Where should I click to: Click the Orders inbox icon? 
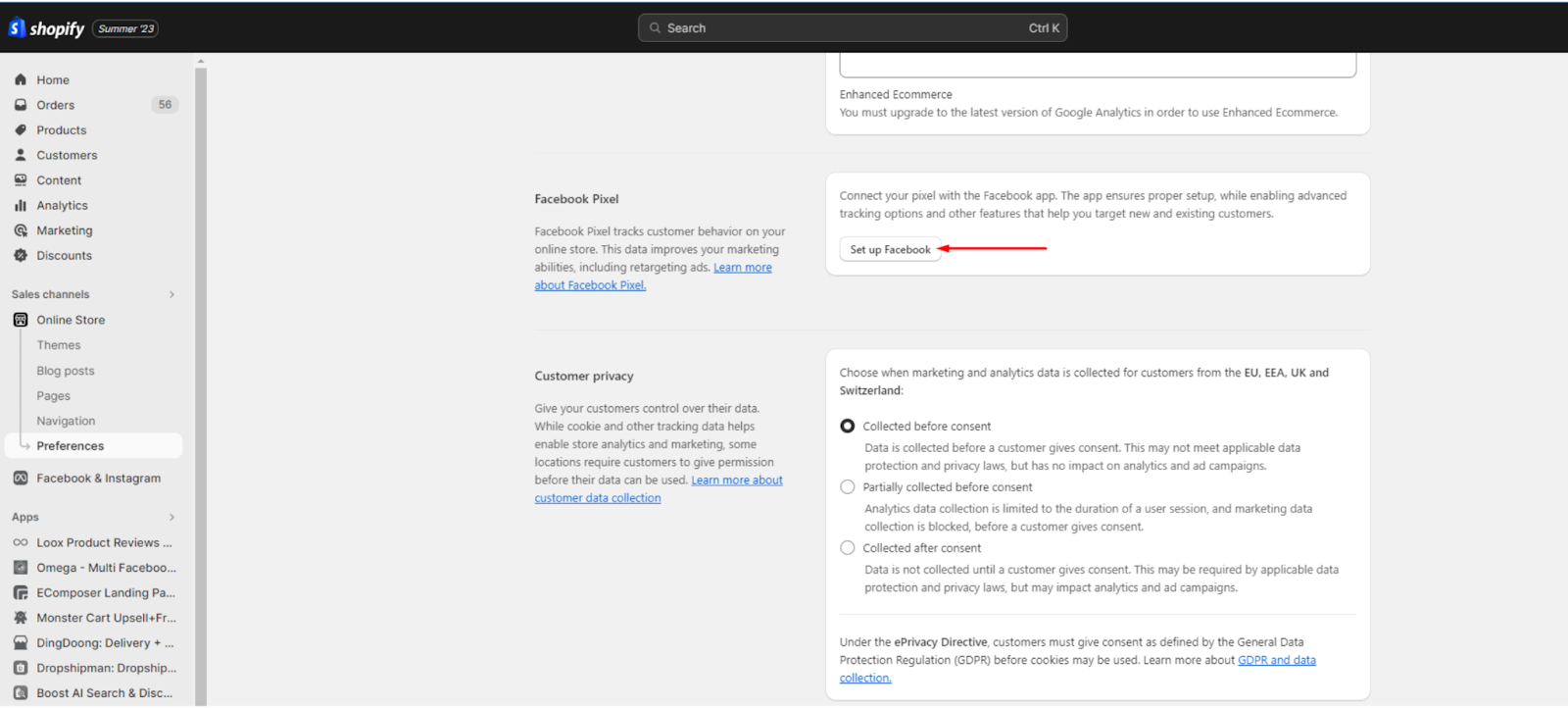coord(21,105)
